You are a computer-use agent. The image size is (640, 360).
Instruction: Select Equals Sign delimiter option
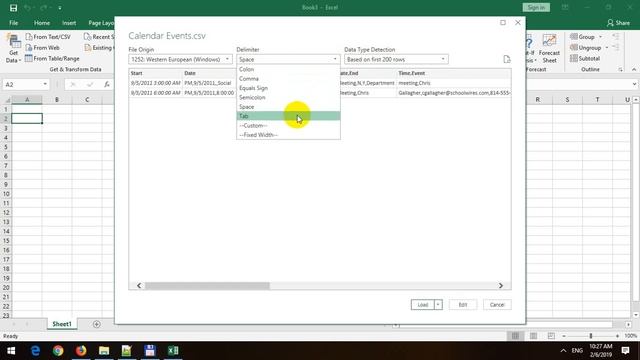point(288,88)
